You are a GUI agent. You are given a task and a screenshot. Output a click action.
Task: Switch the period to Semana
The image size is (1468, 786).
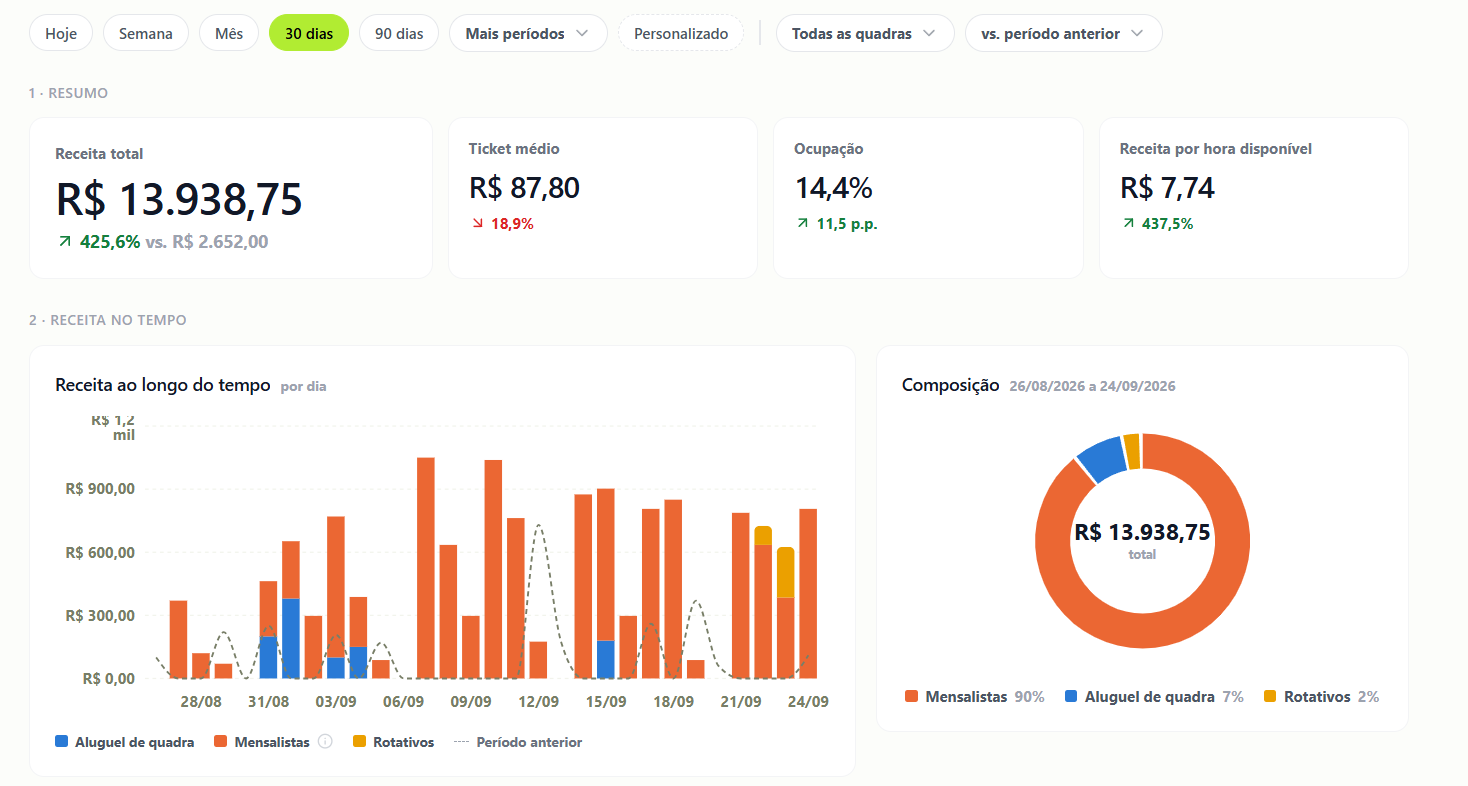click(146, 33)
